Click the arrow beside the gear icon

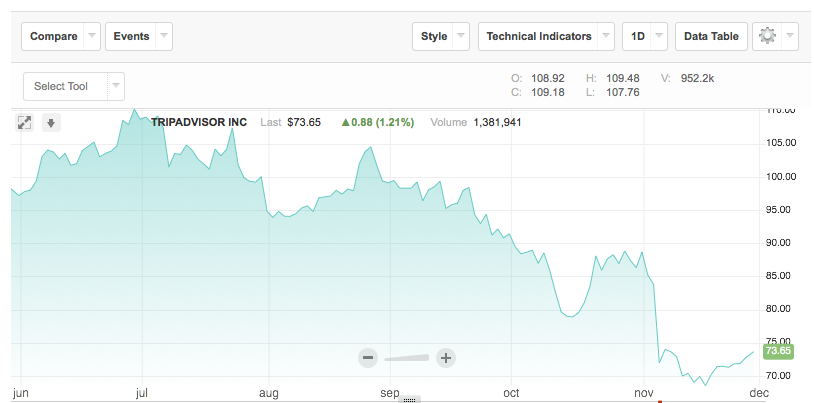[791, 36]
